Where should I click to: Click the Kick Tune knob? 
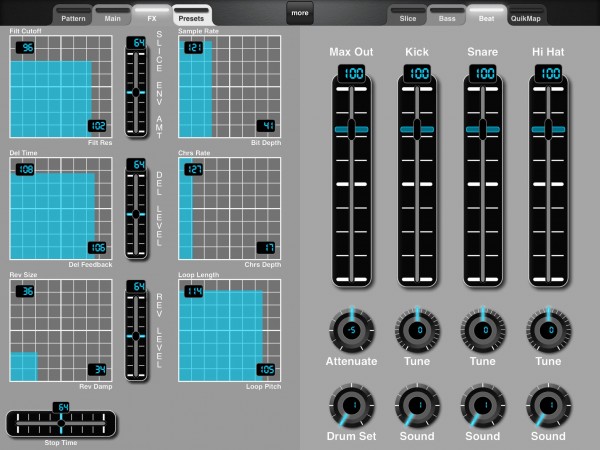417,331
